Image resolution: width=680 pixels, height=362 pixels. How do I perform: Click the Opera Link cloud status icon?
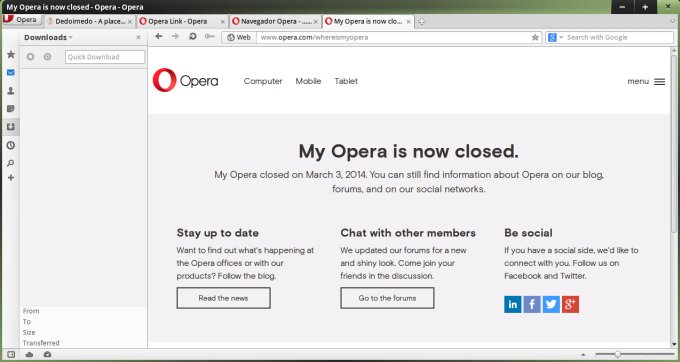click(x=29, y=355)
